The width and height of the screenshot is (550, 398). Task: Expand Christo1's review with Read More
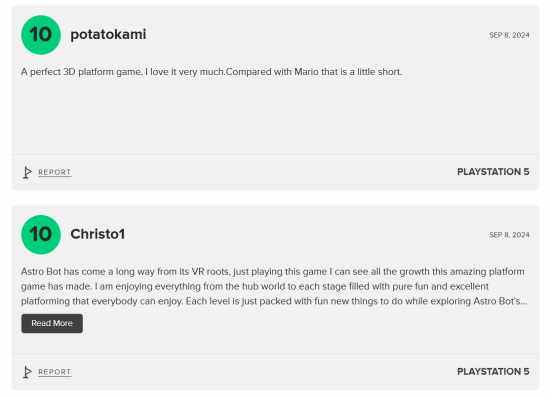click(52, 323)
